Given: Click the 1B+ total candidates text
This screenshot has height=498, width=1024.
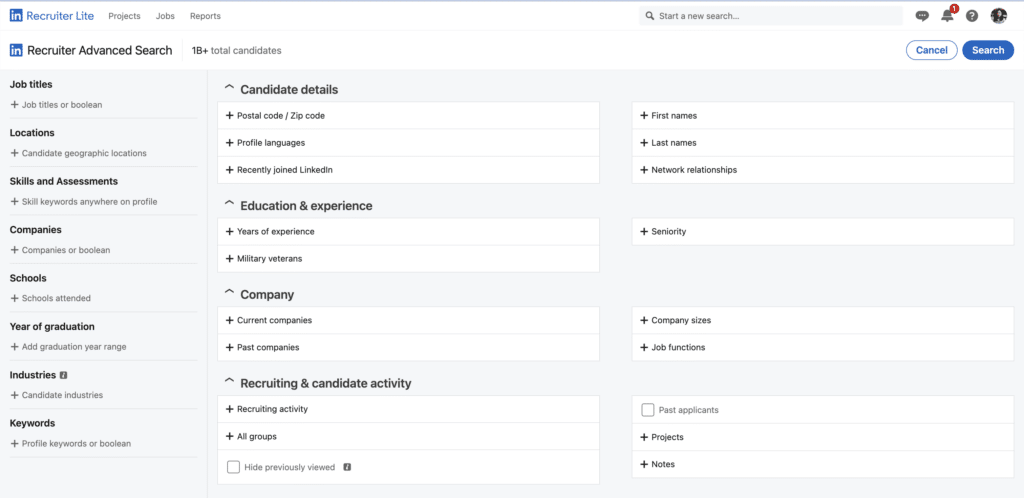Looking at the screenshot, I should point(236,50).
